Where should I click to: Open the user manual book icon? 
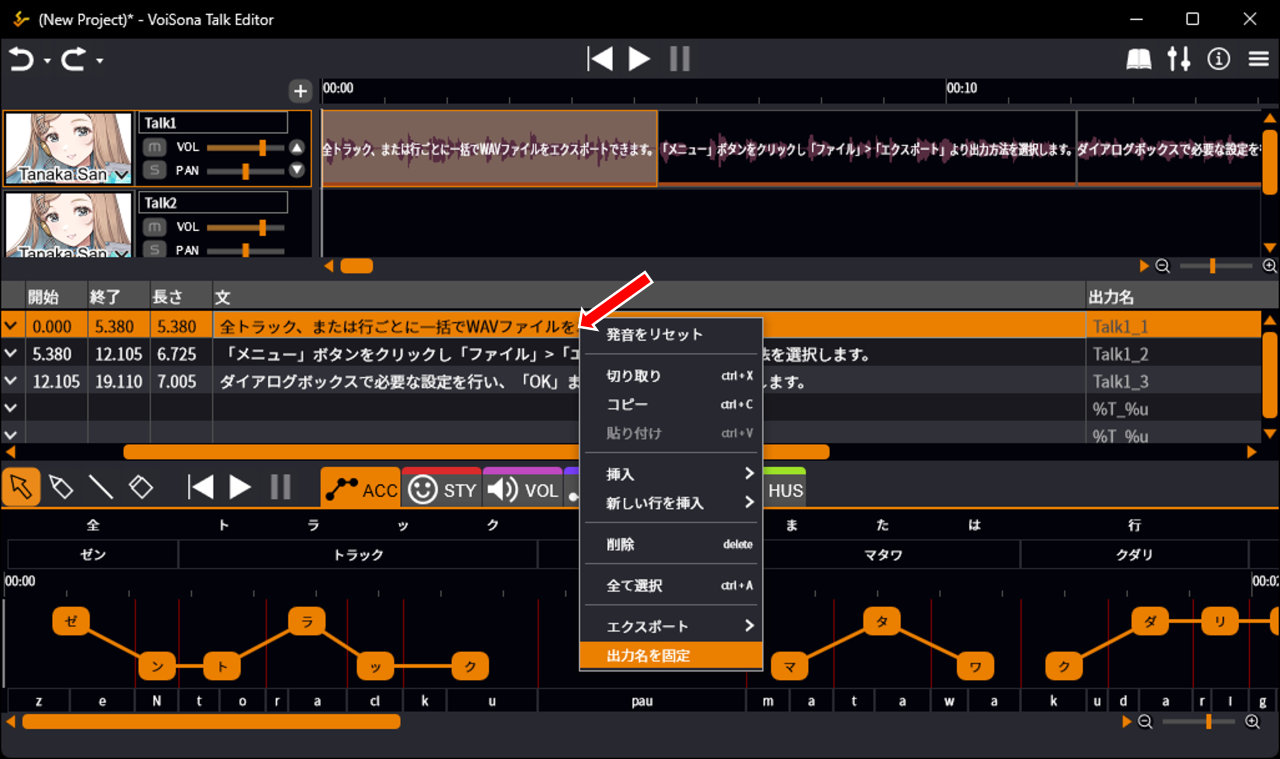[x=1139, y=60]
